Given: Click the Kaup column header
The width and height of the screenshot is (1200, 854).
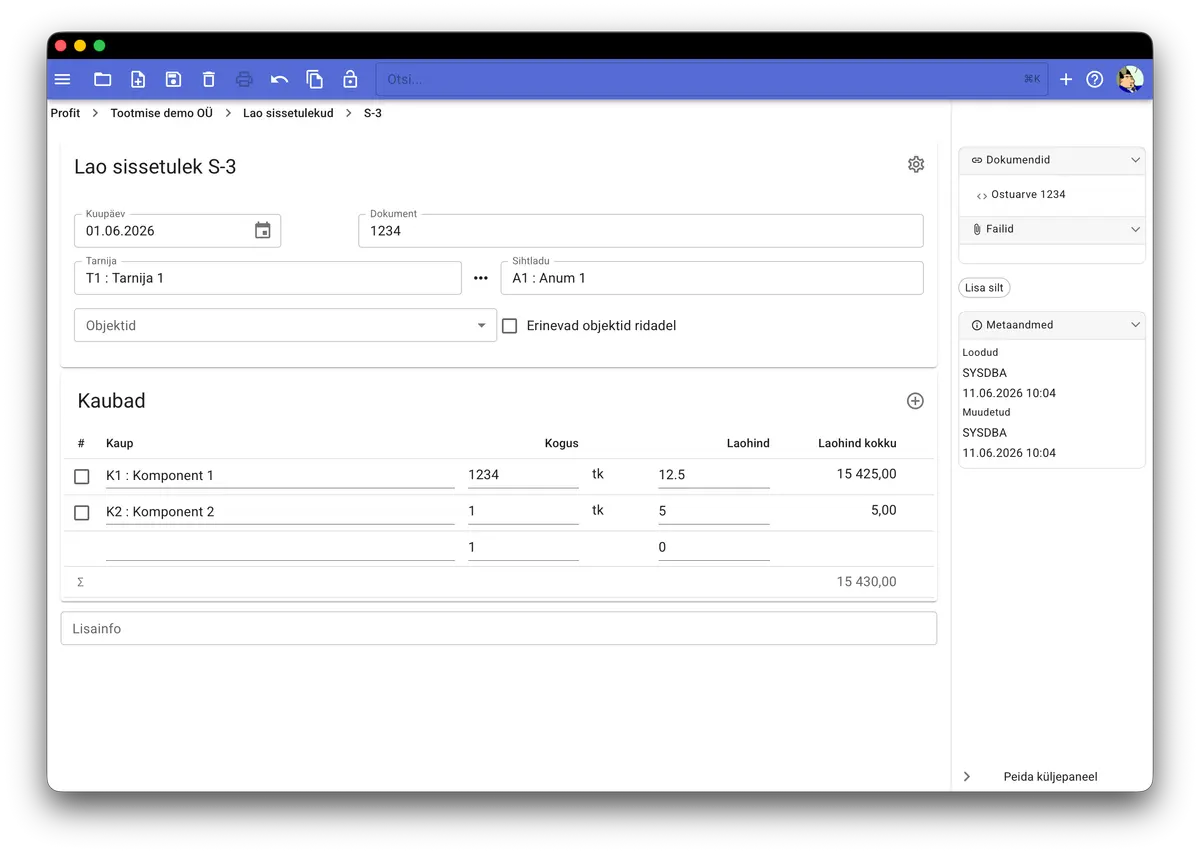Looking at the screenshot, I should coord(119,443).
